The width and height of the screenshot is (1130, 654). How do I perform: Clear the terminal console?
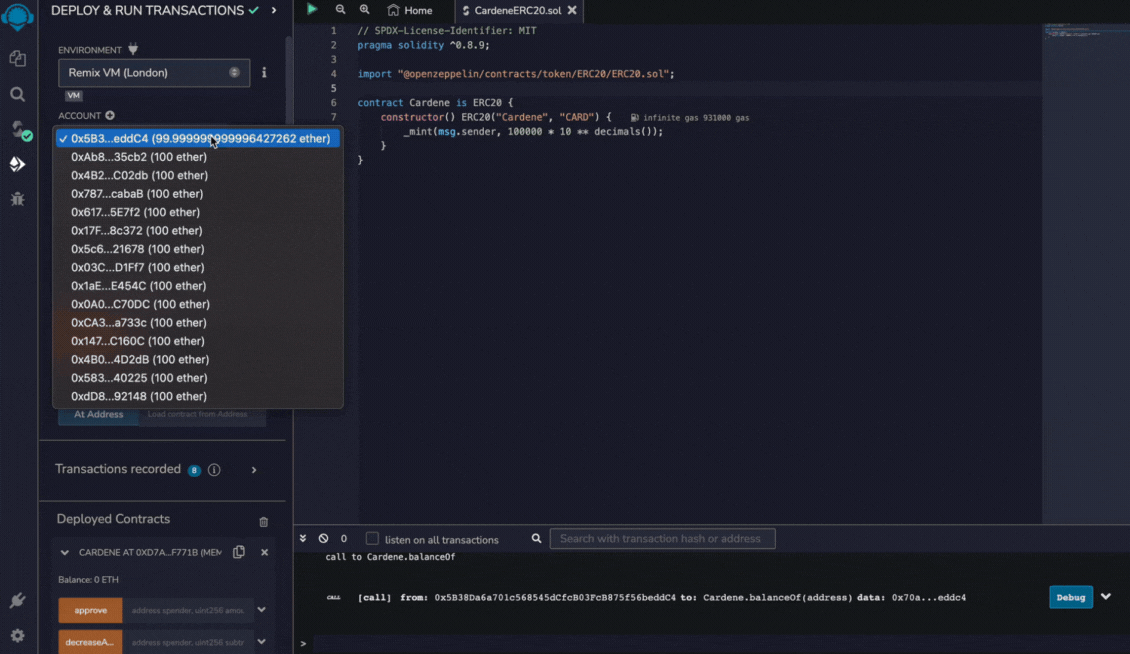[324, 539]
